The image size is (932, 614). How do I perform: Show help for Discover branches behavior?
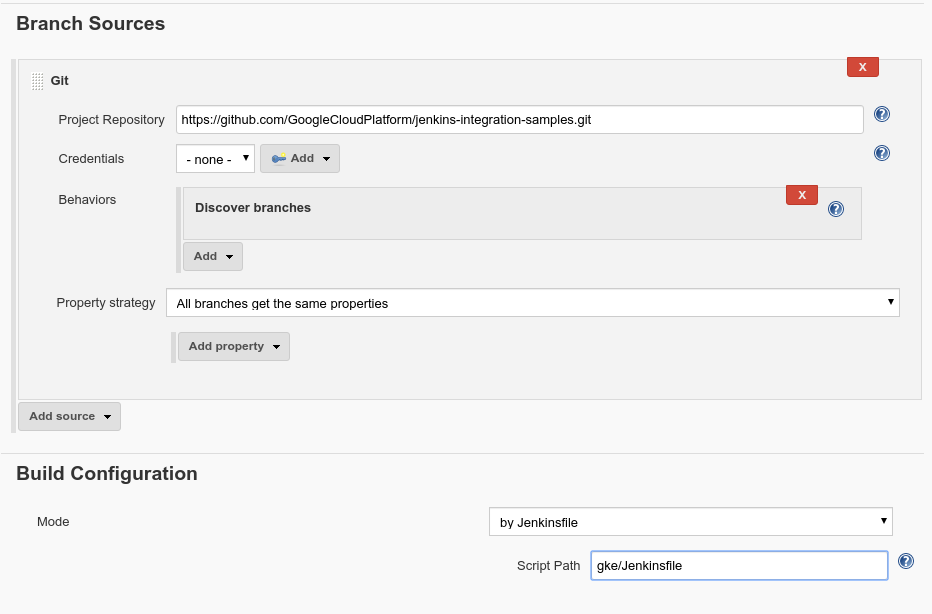point(836,209)
